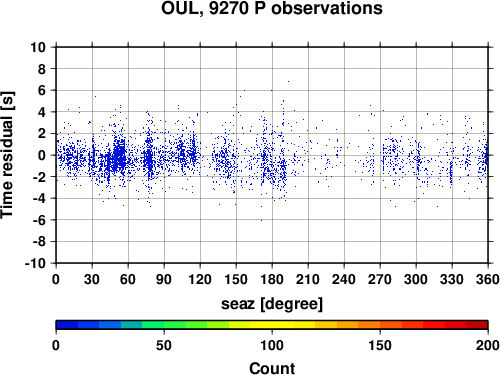Click the y-axis tick label 10
The image size is (500, 375).
point(38,47)
